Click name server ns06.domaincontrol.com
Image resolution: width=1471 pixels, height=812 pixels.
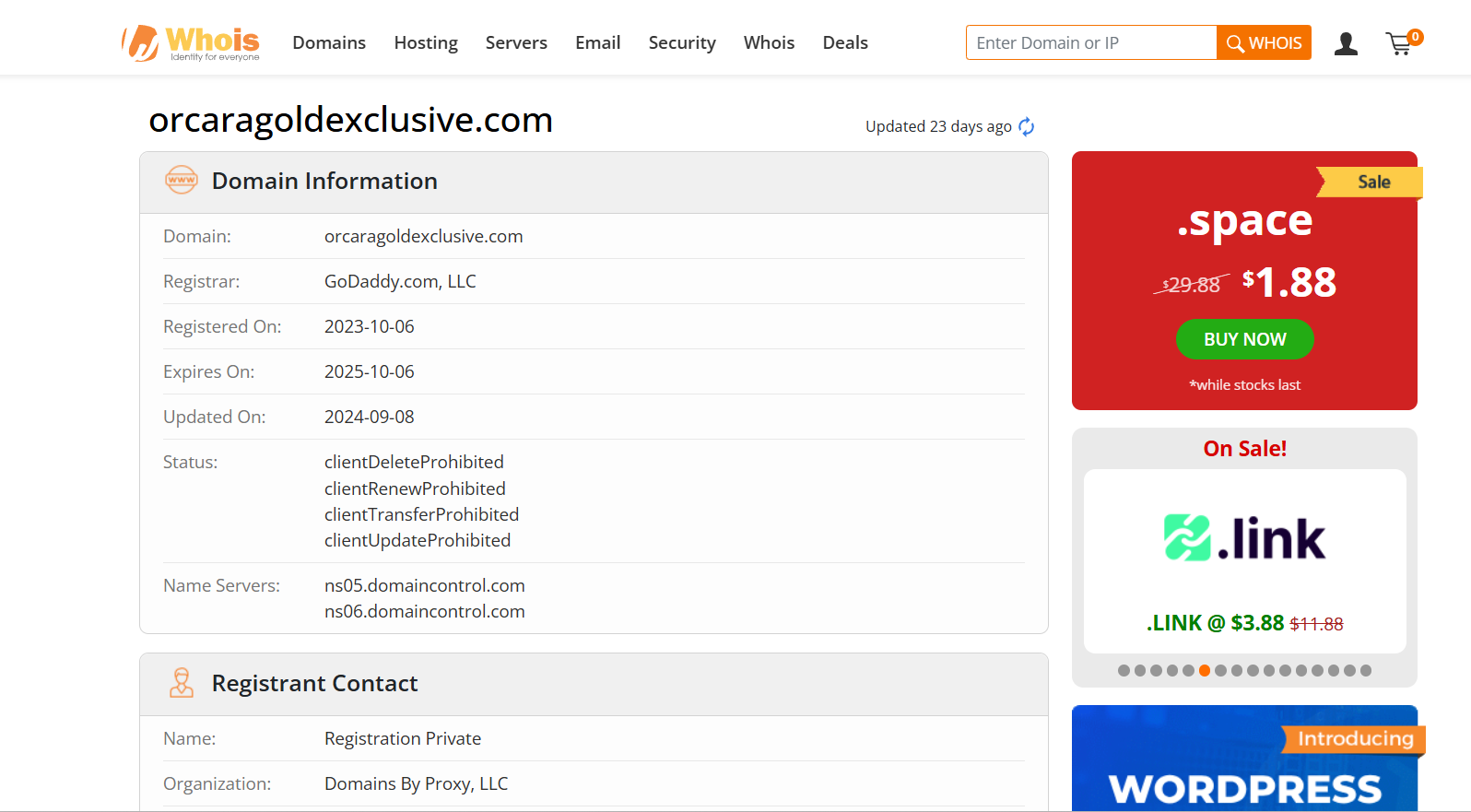[x=424, y=611]
